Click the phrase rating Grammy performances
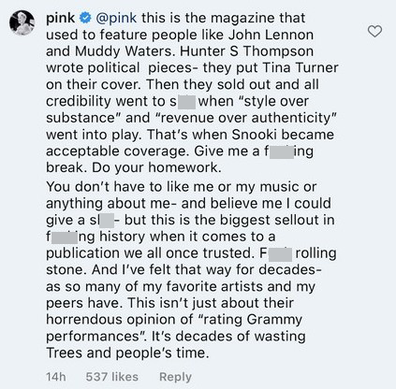The width and height of the screenshot is (396, 389). pyautogui.click(x=174, y=328)
